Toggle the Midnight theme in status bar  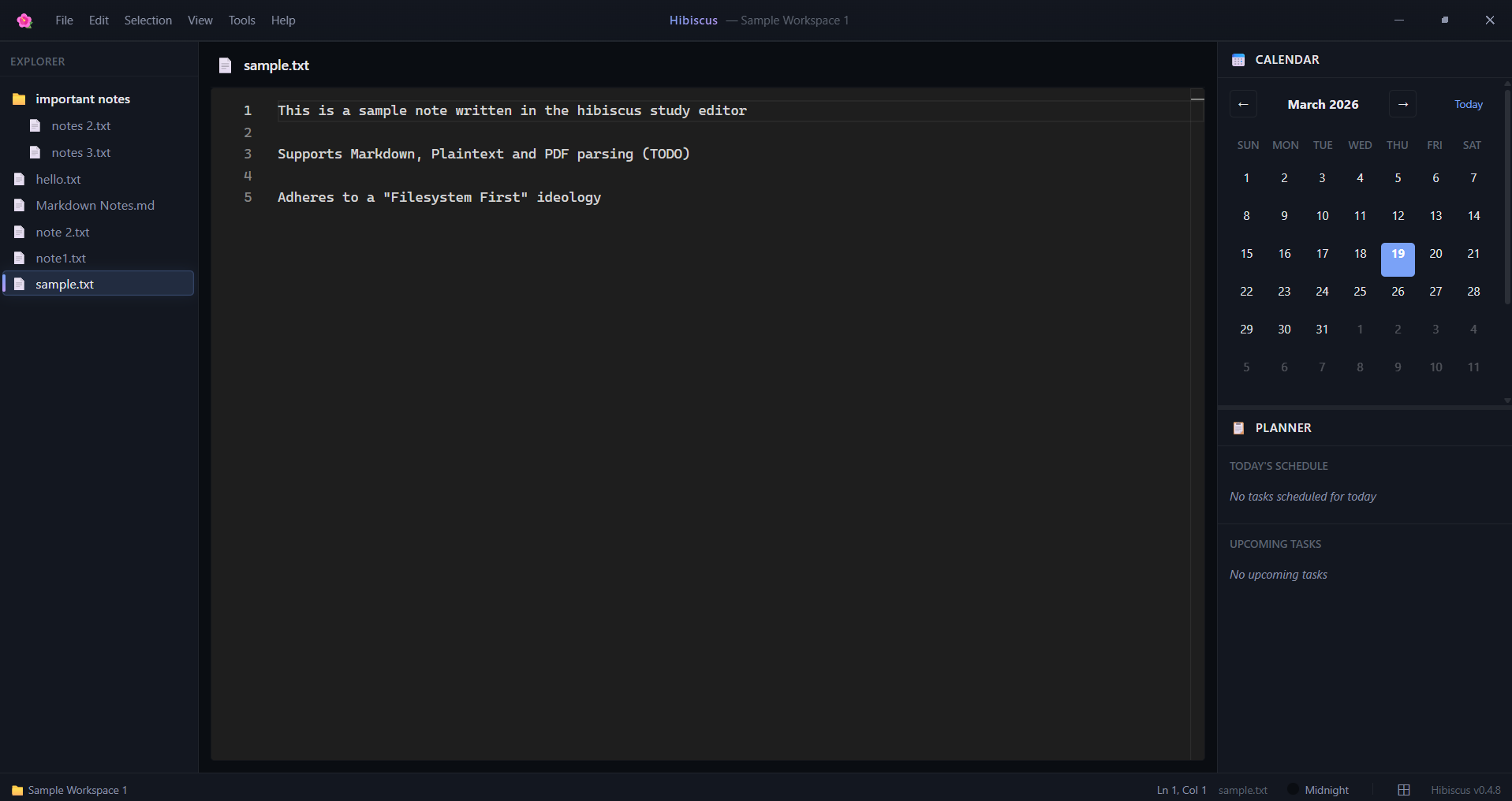[x=1318, y=790]
